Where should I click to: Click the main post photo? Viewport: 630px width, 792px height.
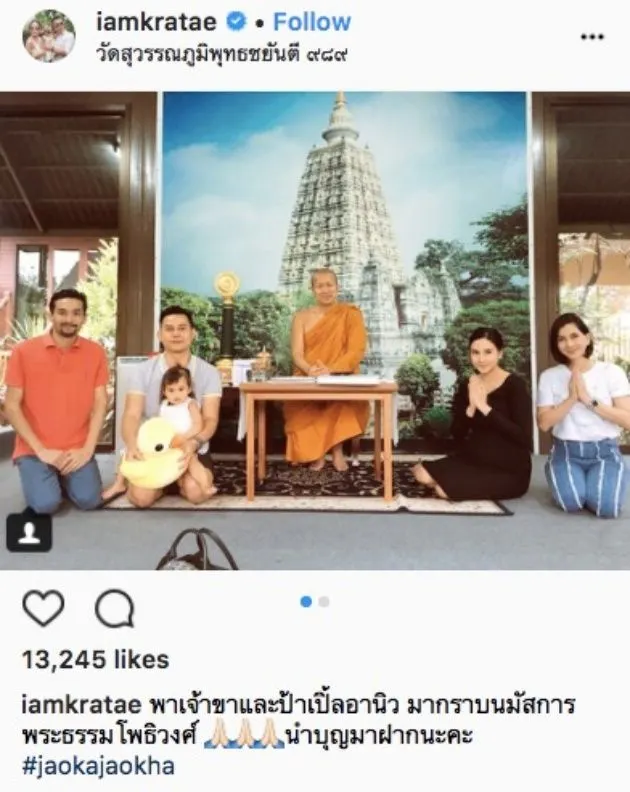tap(315, 330)
